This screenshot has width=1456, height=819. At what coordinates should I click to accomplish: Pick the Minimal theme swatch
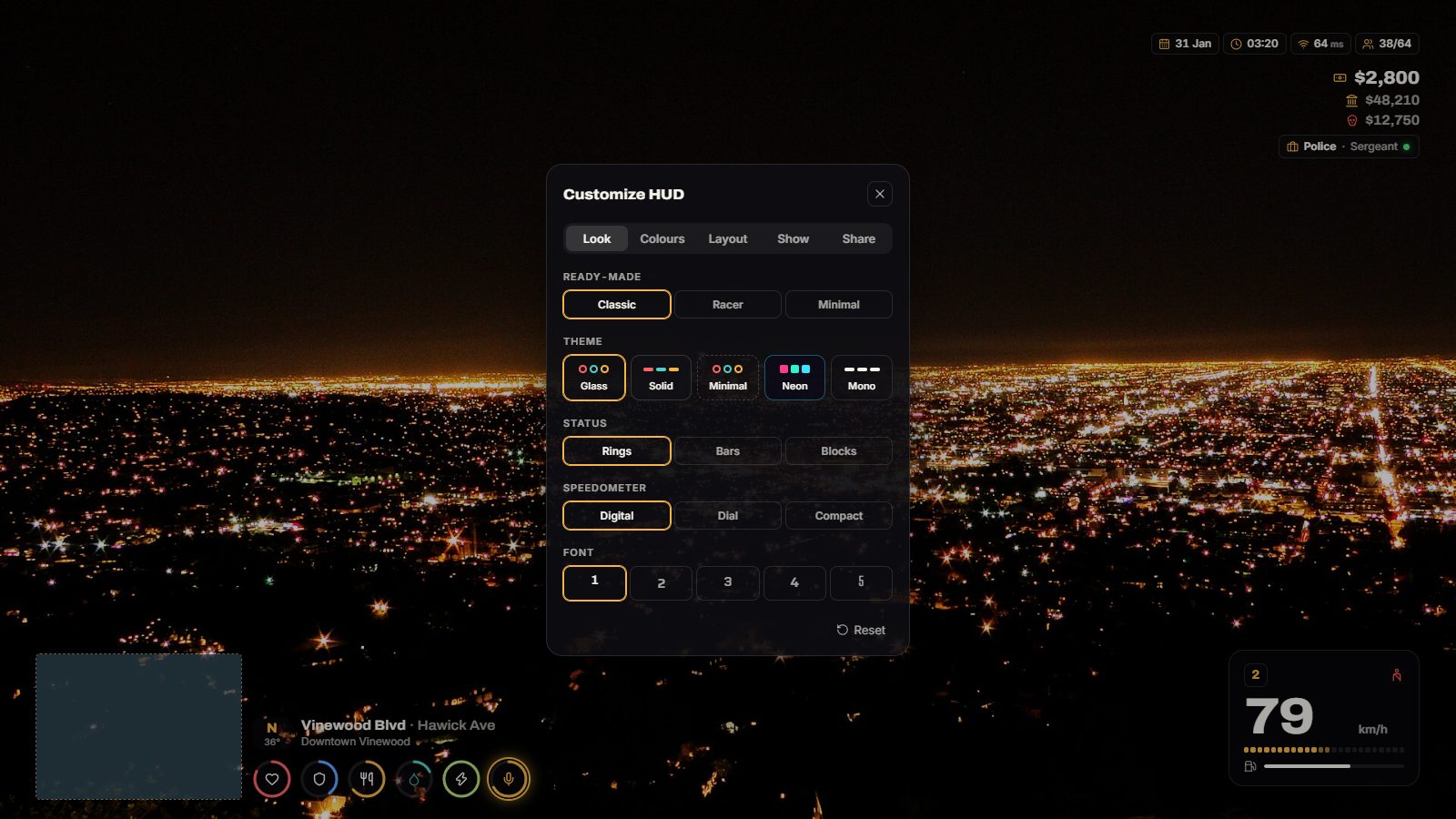coord(728,378)
